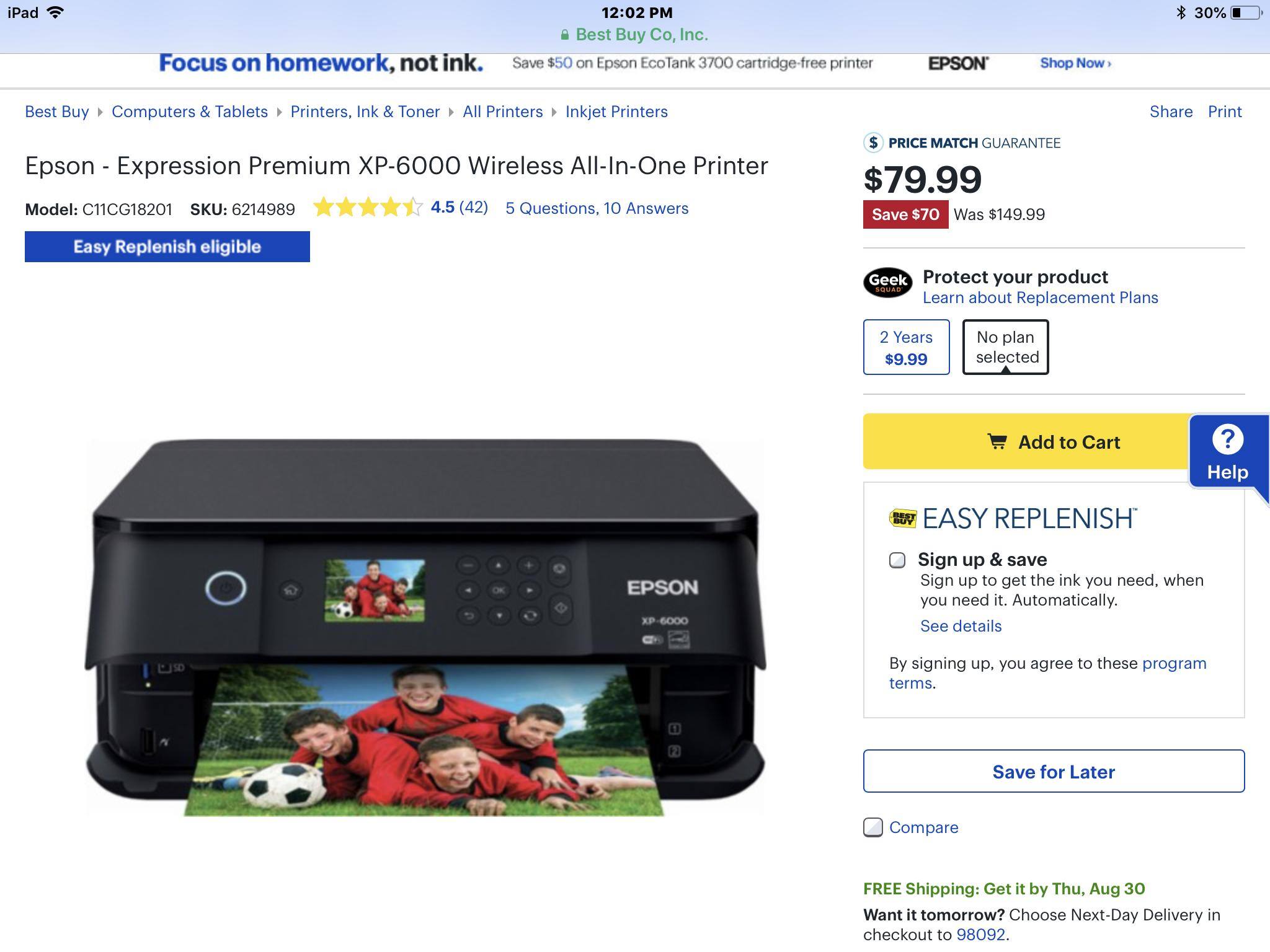Click the Best Buy tag logo in Easy Replenish
1270x952 pixels.
click(902, 518)
